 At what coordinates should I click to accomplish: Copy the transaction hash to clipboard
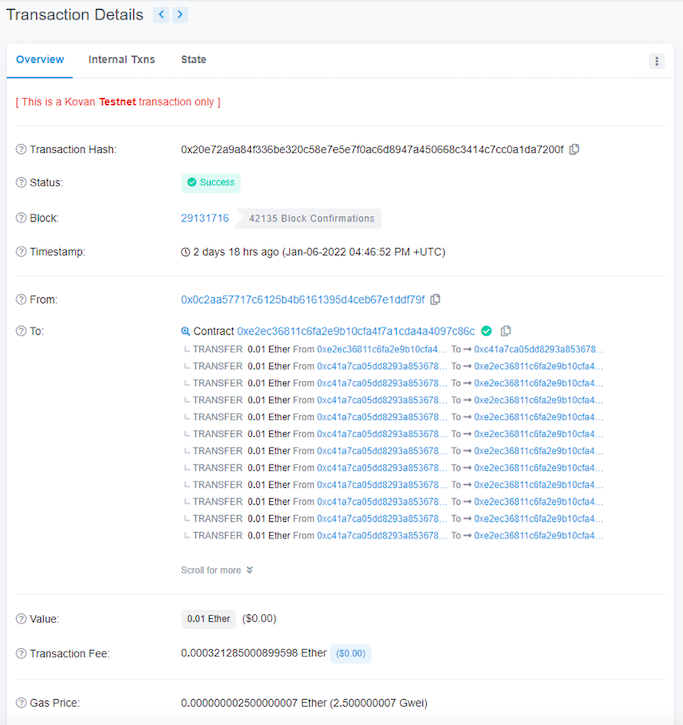pos(574,149)
